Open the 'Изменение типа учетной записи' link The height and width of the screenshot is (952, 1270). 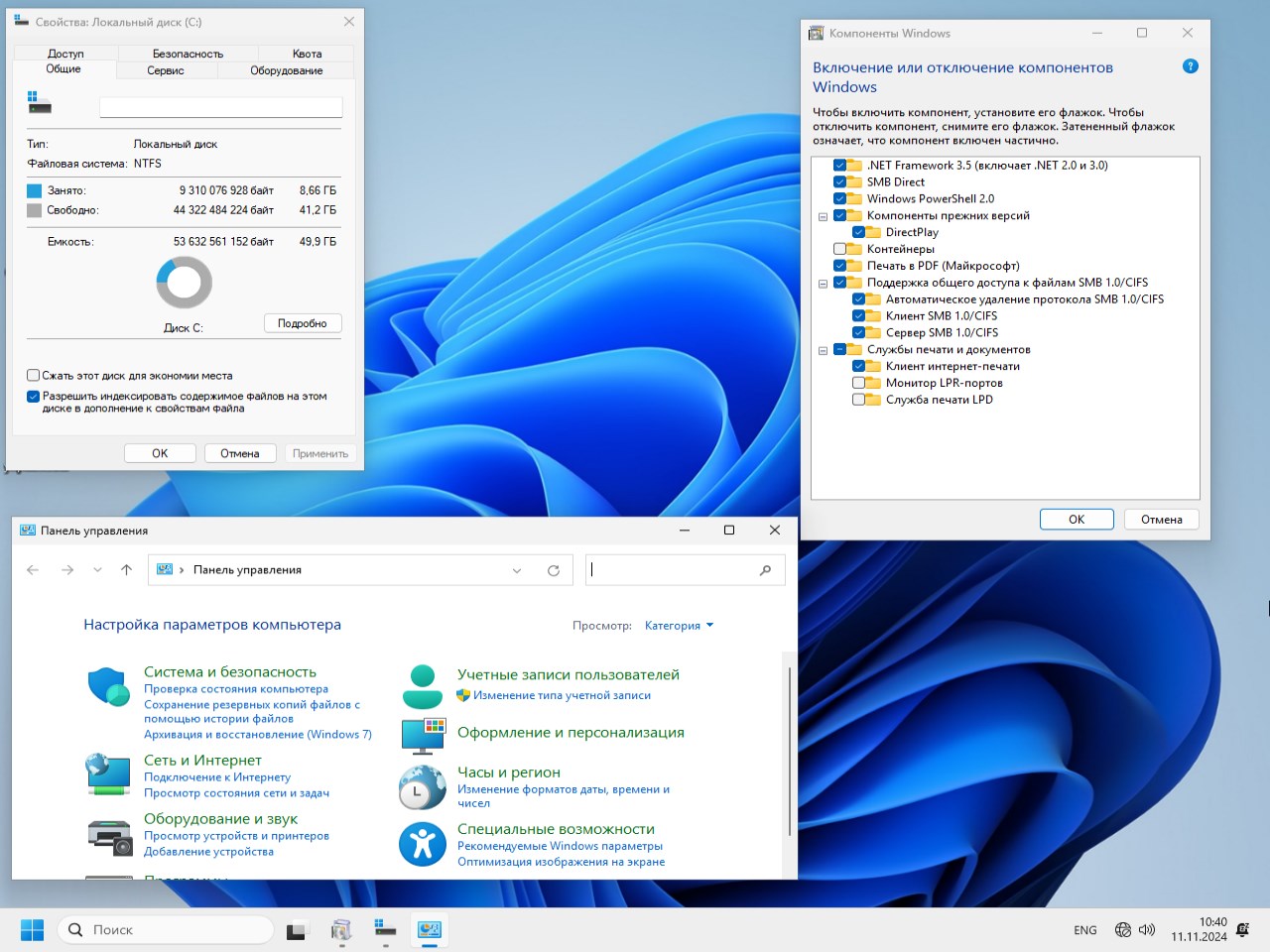tap(562, 695)
